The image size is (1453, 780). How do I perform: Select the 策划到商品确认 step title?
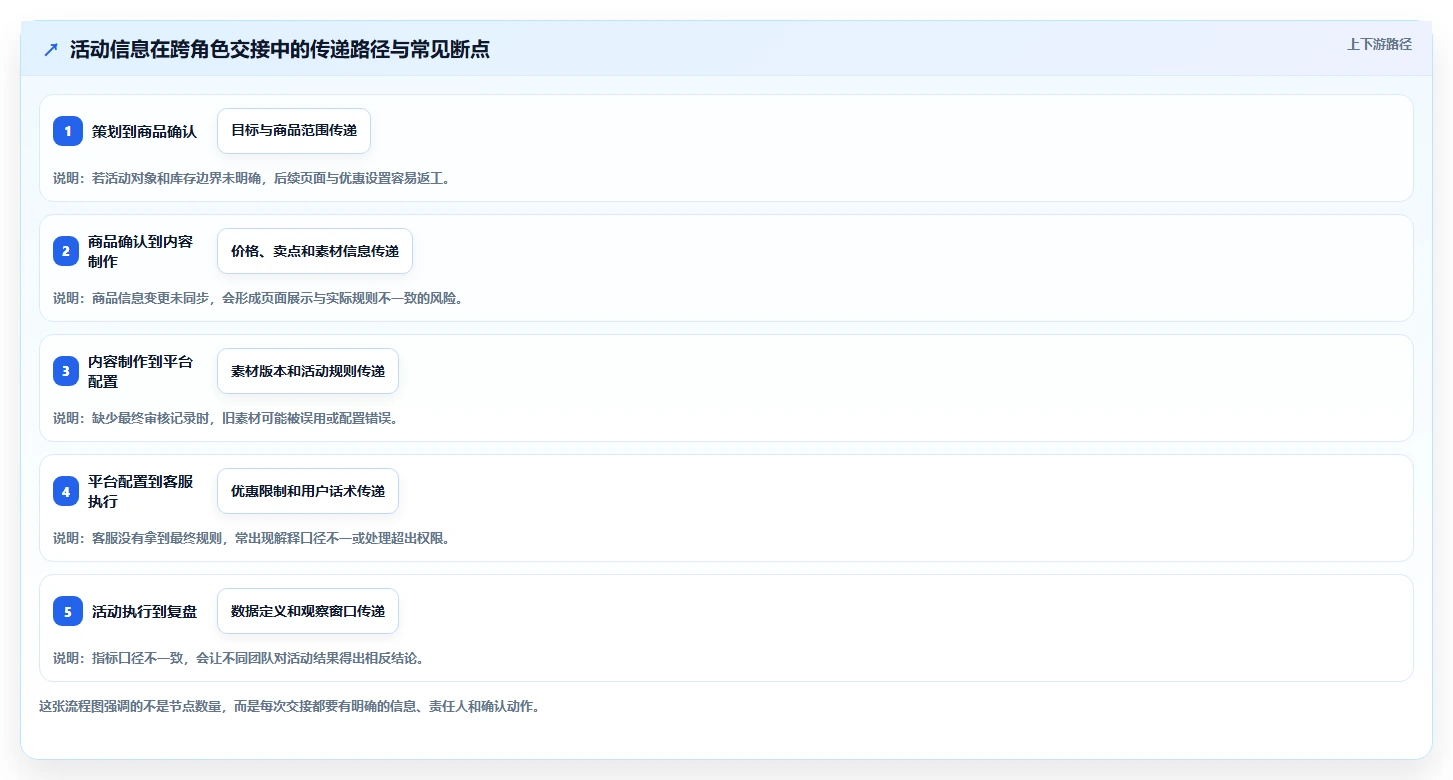144,131
